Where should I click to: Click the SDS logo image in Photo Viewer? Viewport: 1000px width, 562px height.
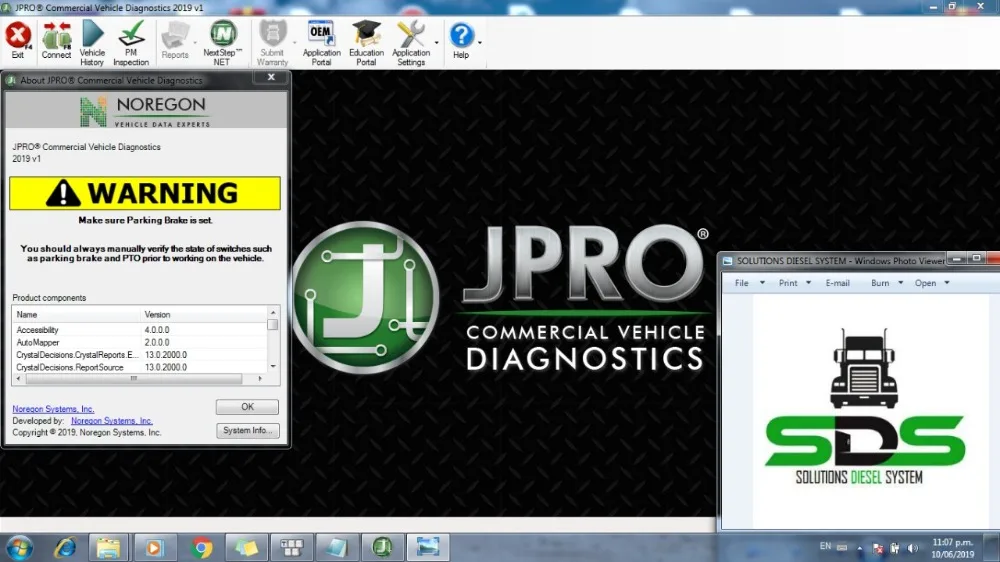pos(865,407)
